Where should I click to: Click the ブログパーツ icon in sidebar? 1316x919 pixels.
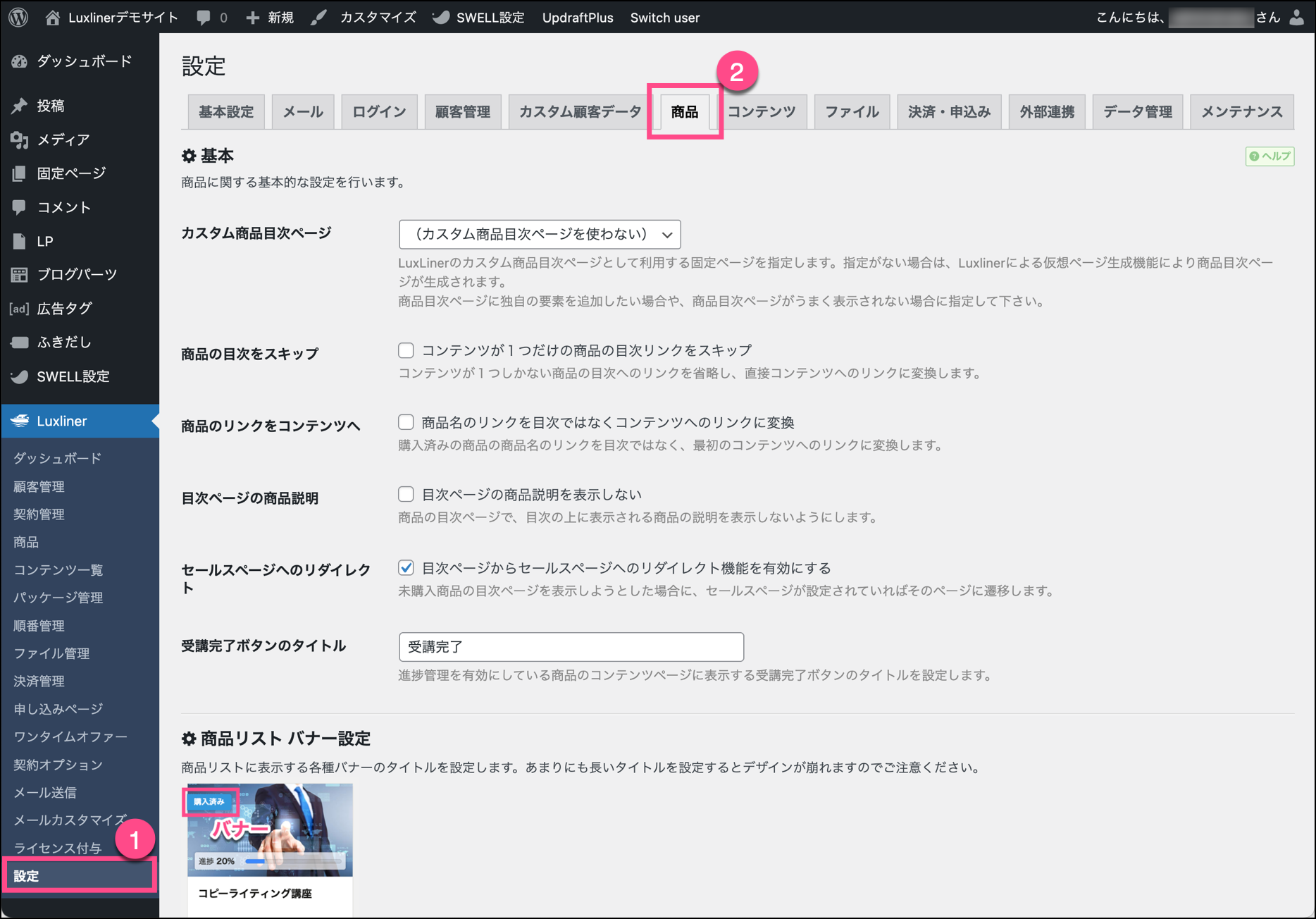[x=19, y=275]
